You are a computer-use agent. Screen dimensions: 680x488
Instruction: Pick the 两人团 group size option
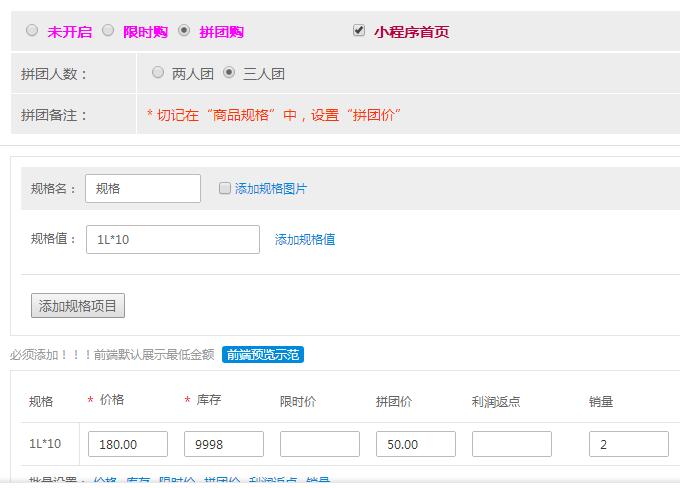158,73
